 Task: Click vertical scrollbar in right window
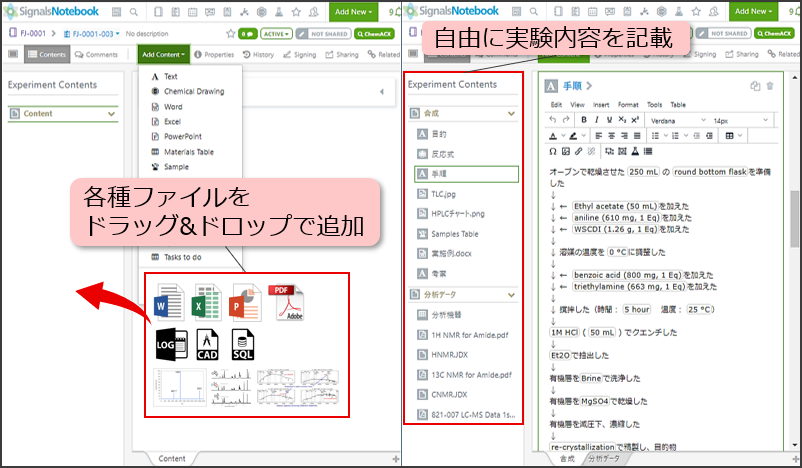pyautogui.click(x=794, y=218)
